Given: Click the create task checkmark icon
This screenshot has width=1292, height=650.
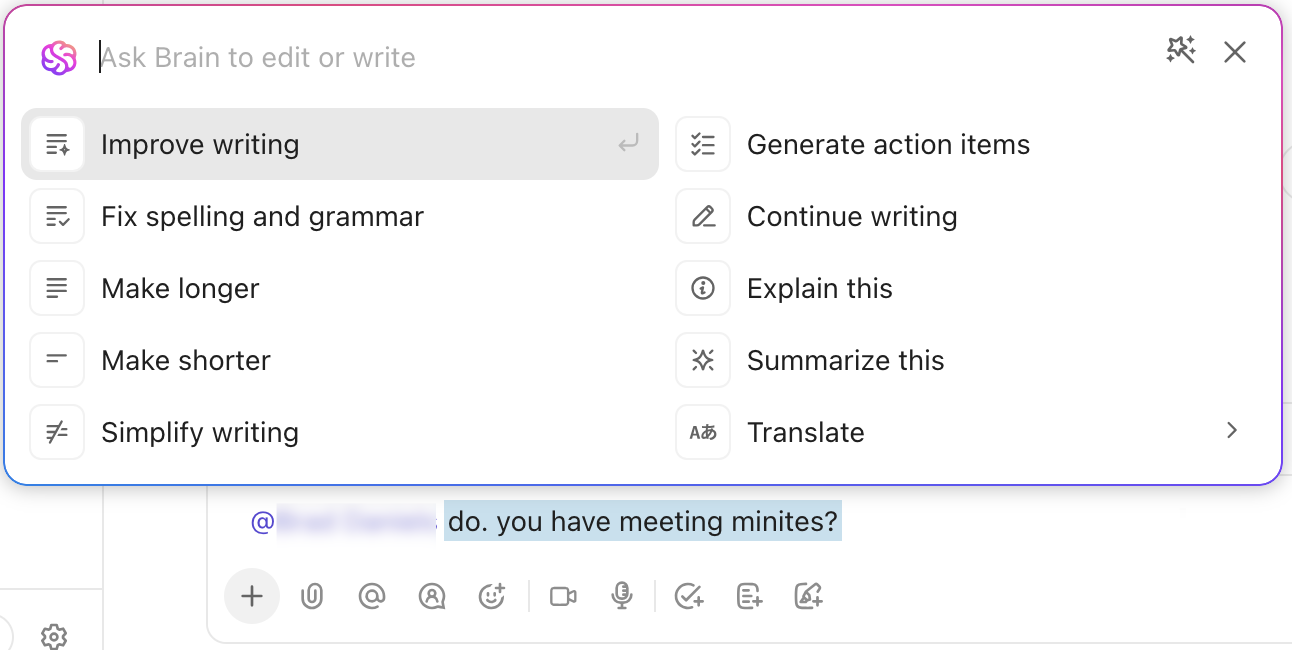Looking at the screenshot, I should click(x=689, y=597).
